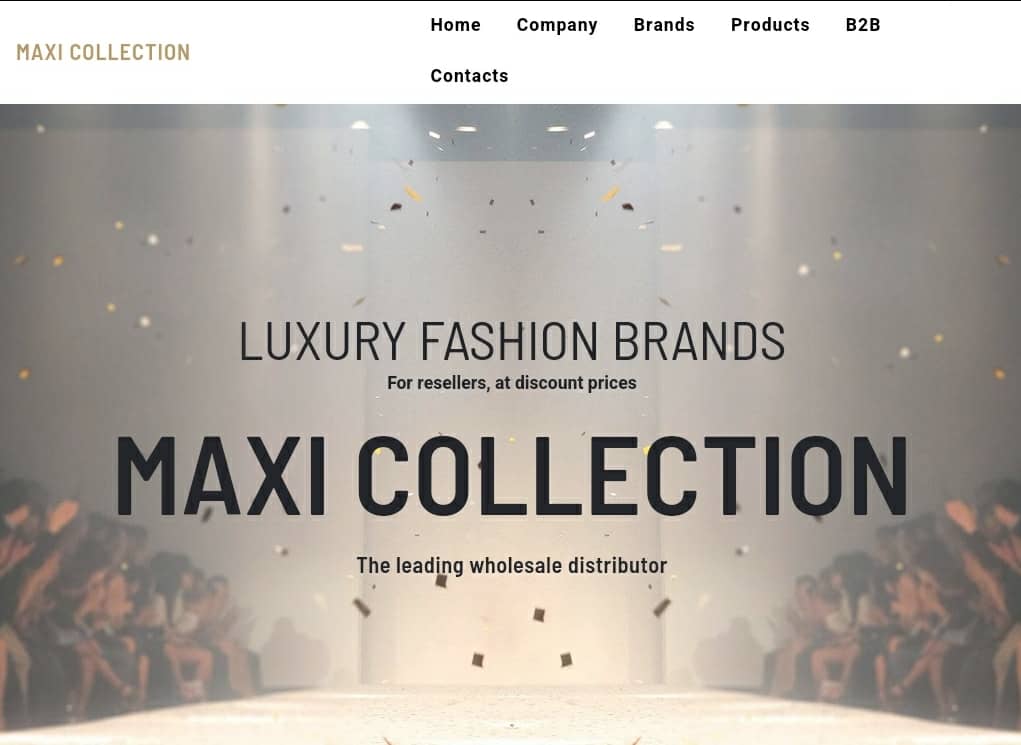Visit the B2B section link

click(x=863, y=25)
